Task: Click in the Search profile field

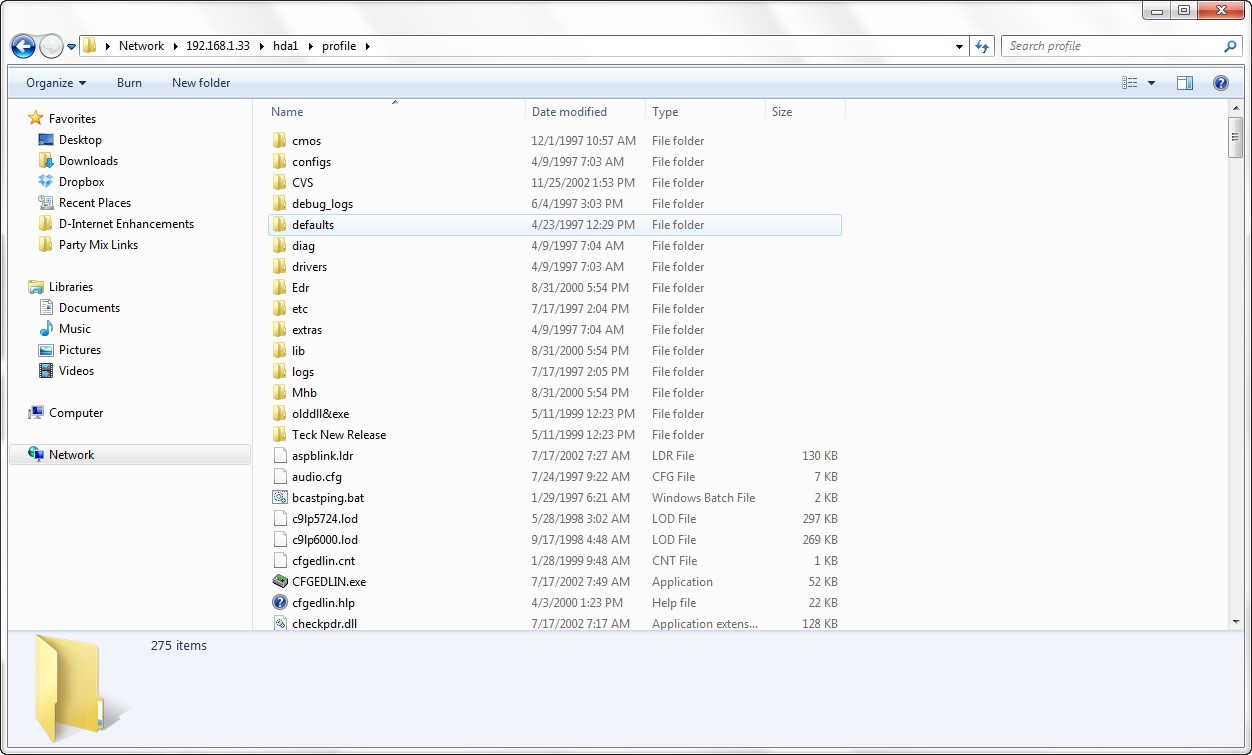Action: click(x=1110, y=46)
